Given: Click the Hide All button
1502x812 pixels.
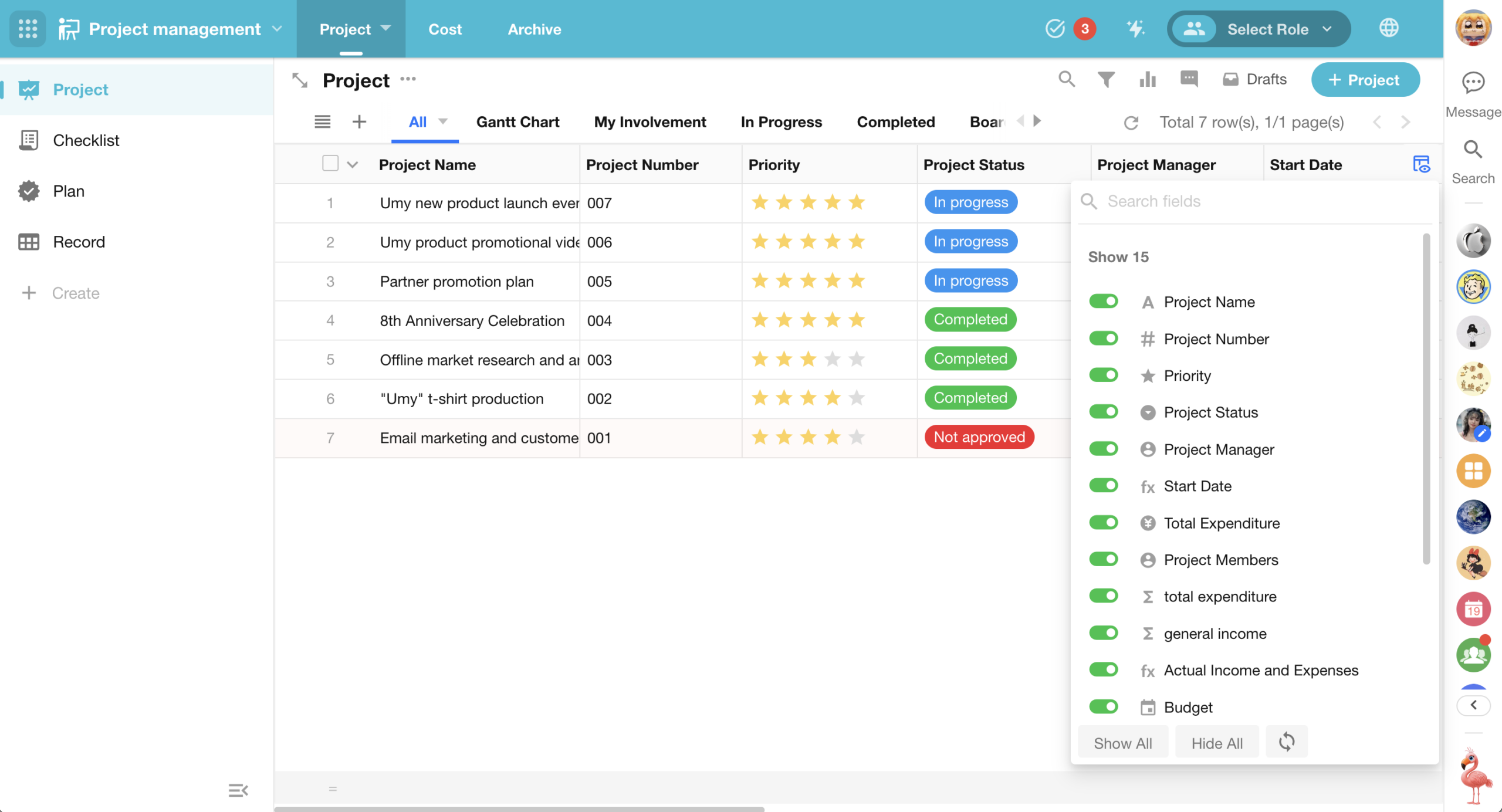Looking at the screenshot, I should point(1217,743).
